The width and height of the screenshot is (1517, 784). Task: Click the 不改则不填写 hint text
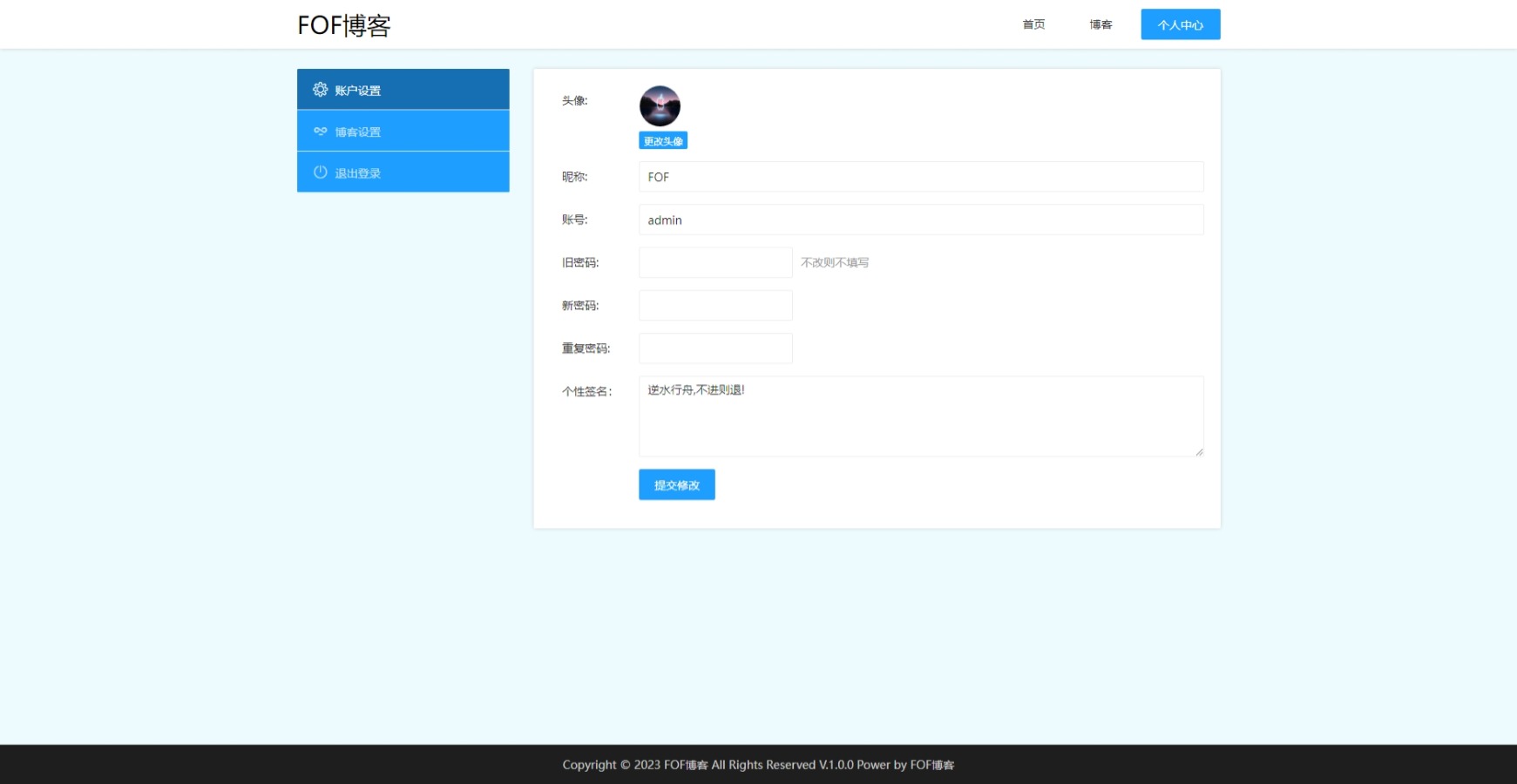coord(835,262)
